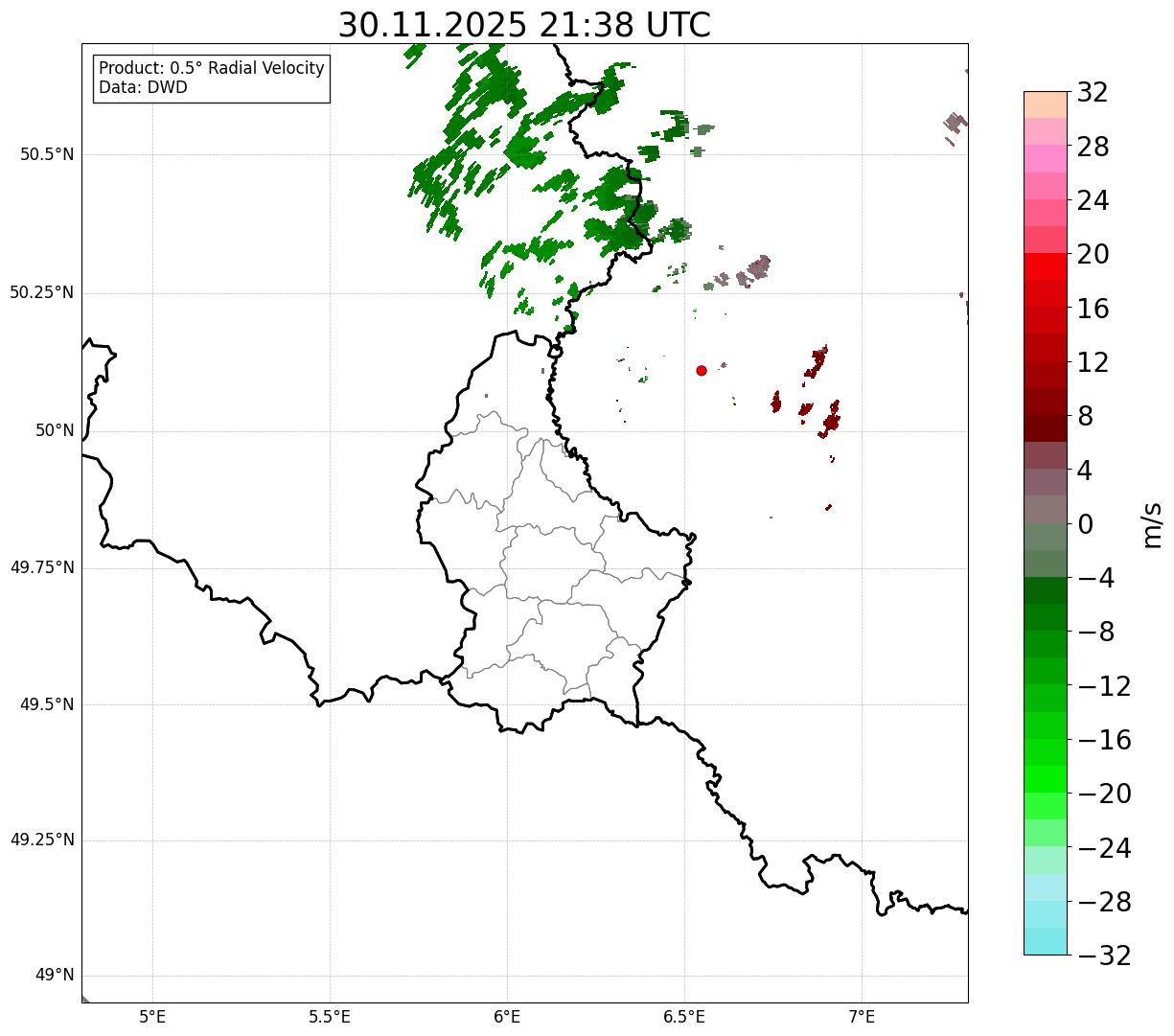1174x1036 pixels.
Task: Click the −32 colorbar tick label
Action: pos(1104,955)
